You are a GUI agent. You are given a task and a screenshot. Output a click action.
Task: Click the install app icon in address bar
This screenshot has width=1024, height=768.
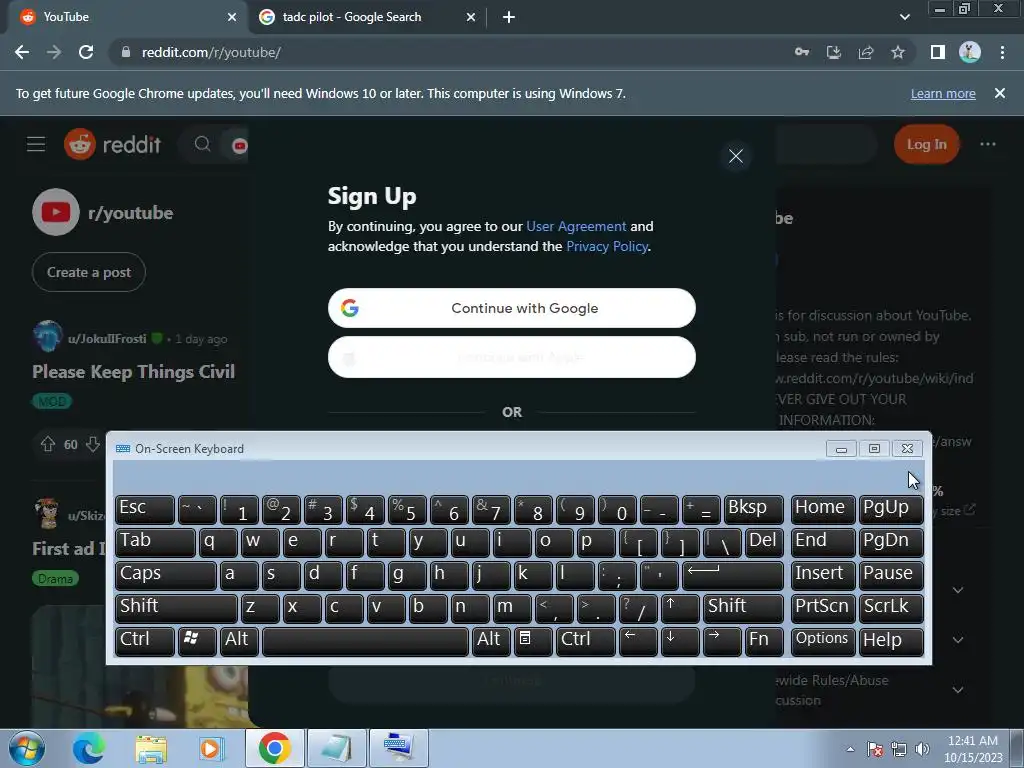(833, 52)
